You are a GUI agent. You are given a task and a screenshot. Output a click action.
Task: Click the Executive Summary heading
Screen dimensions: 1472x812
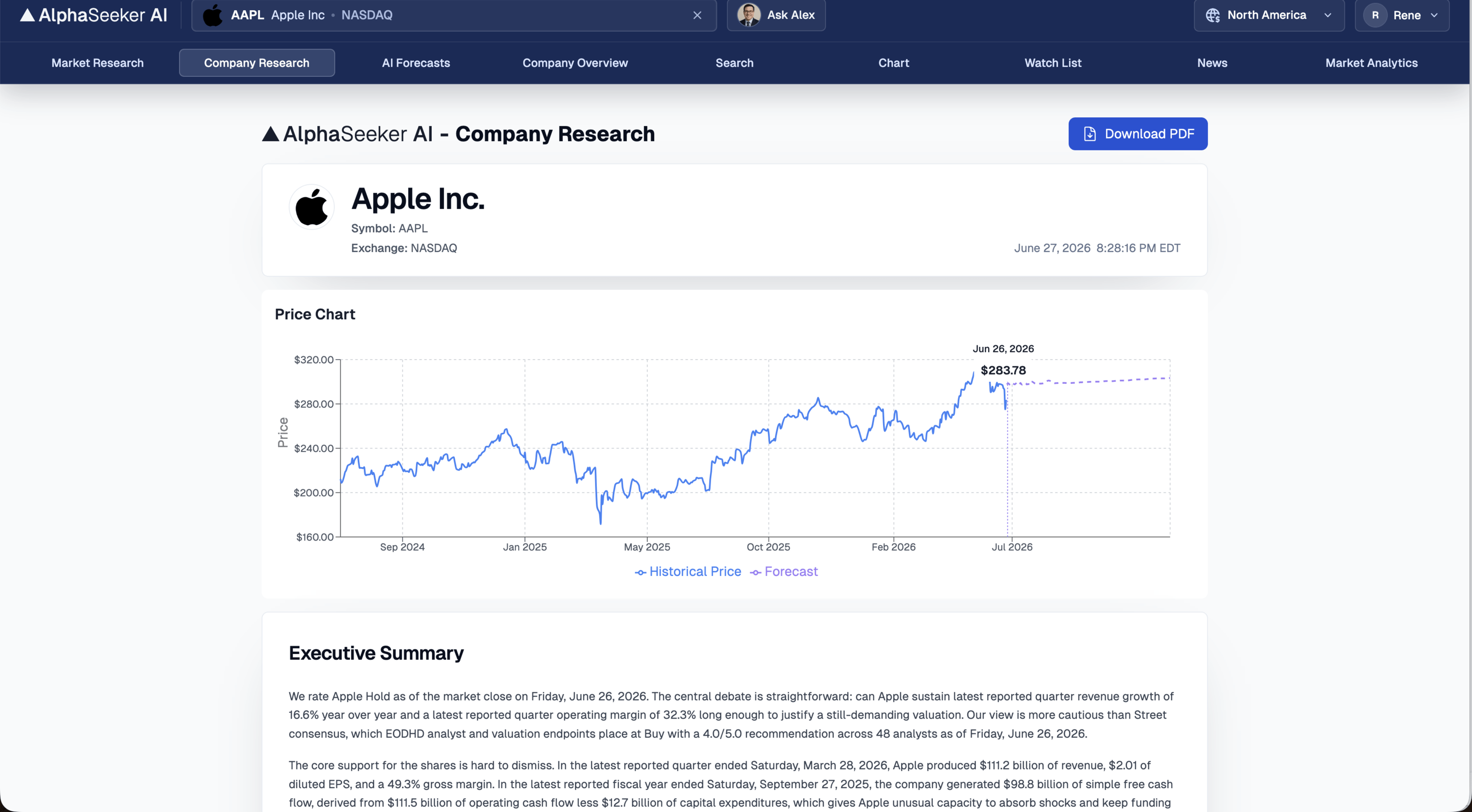(x=376, y=653)
